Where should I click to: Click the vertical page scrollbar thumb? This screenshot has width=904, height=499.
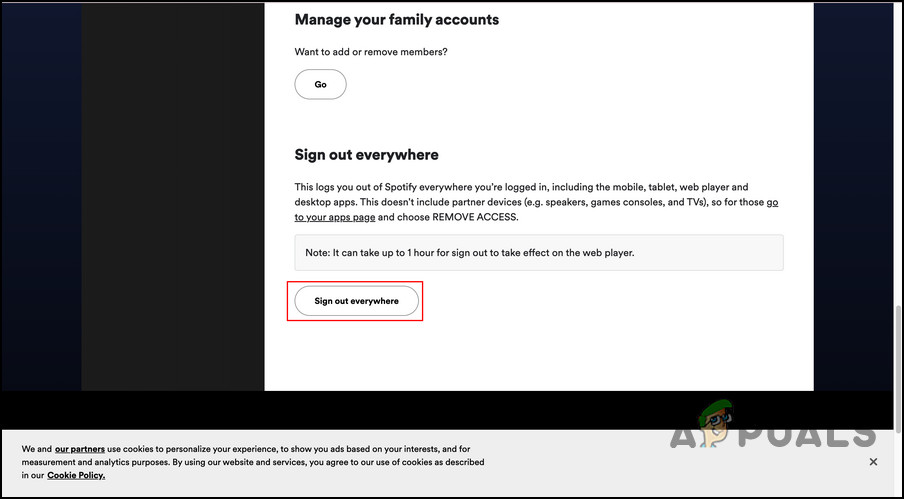pyautogui.click(x=897, y=360)
